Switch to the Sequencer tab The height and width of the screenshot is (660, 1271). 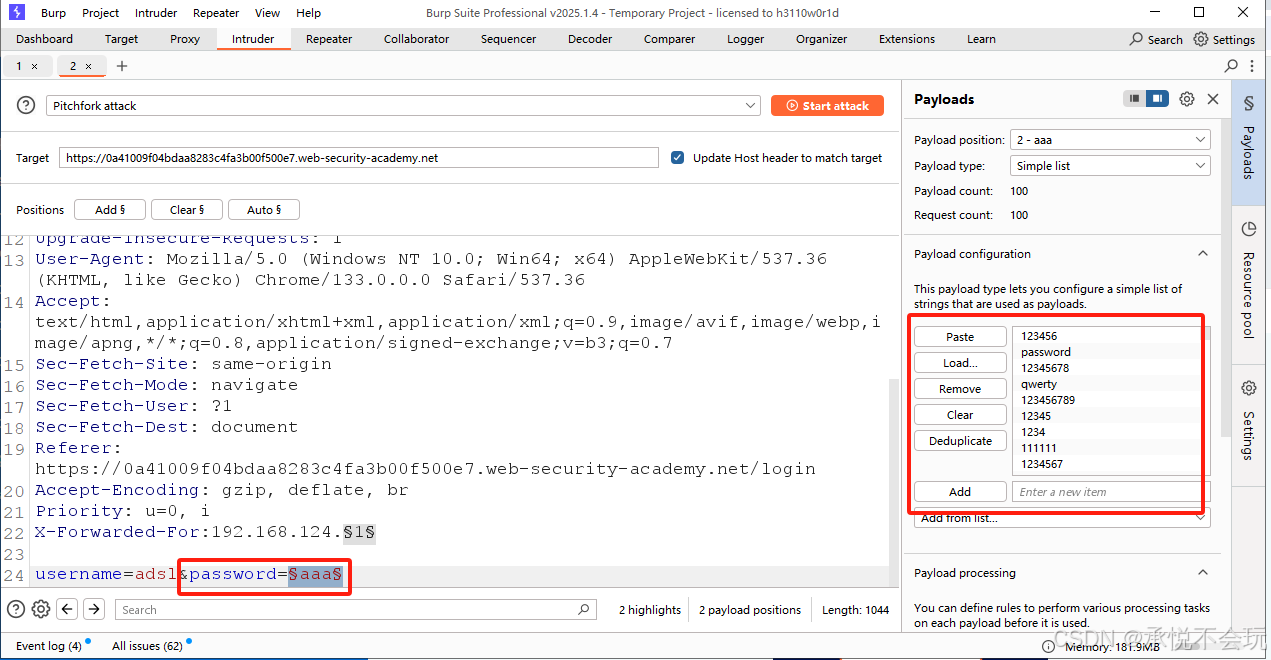tap(509, 39)
